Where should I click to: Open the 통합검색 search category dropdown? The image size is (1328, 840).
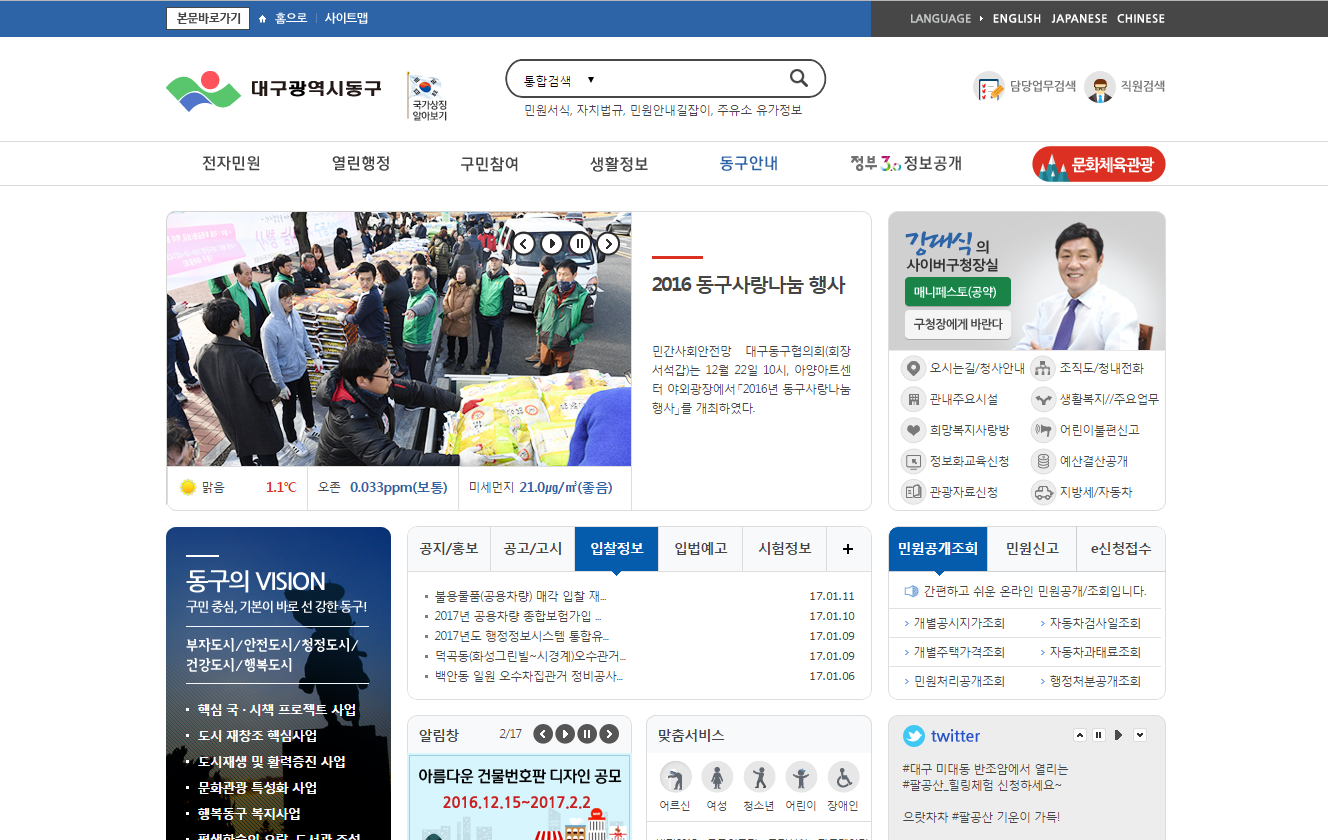coord(591,79)
